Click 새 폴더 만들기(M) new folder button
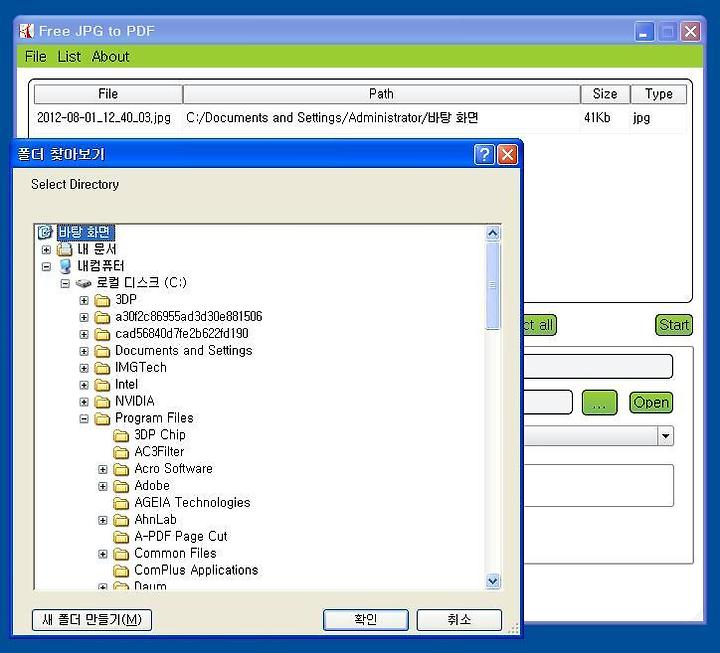Image resolution: width=720 pixels, height=653 pixels. tap(92, 620)
